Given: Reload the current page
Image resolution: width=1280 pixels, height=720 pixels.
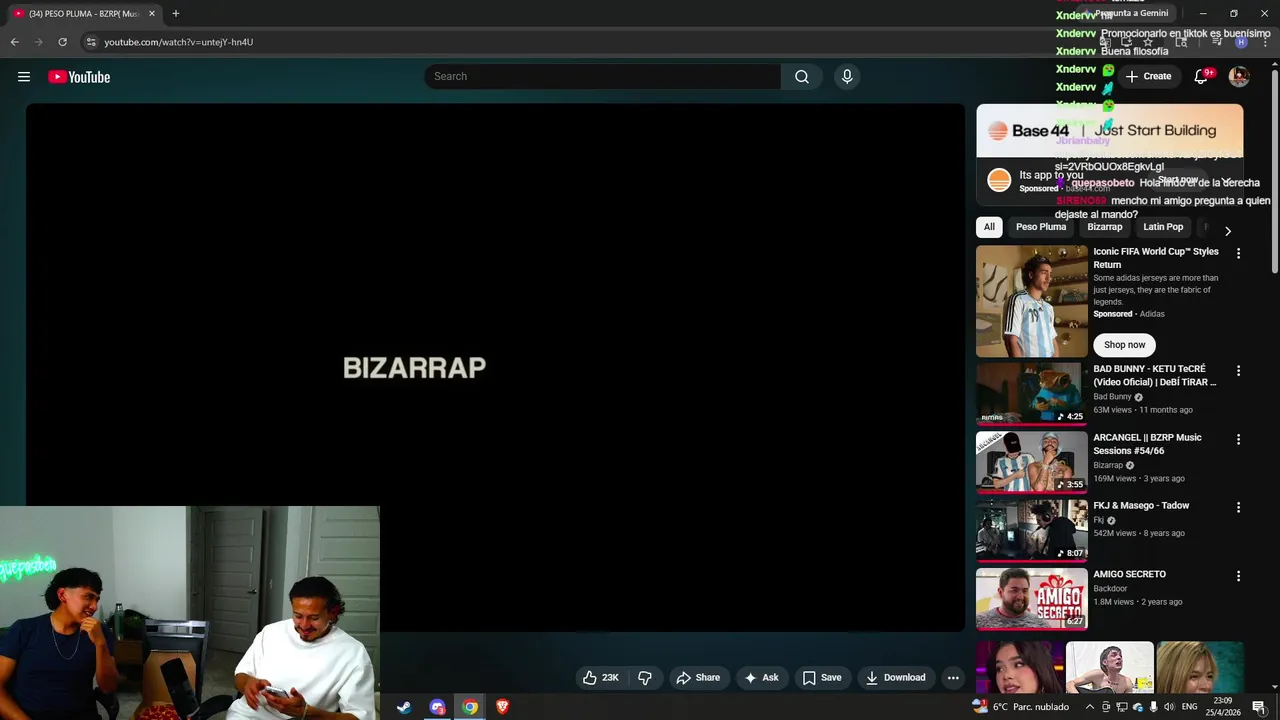Looking at the screenshot, I should click(x=62, y=42).
